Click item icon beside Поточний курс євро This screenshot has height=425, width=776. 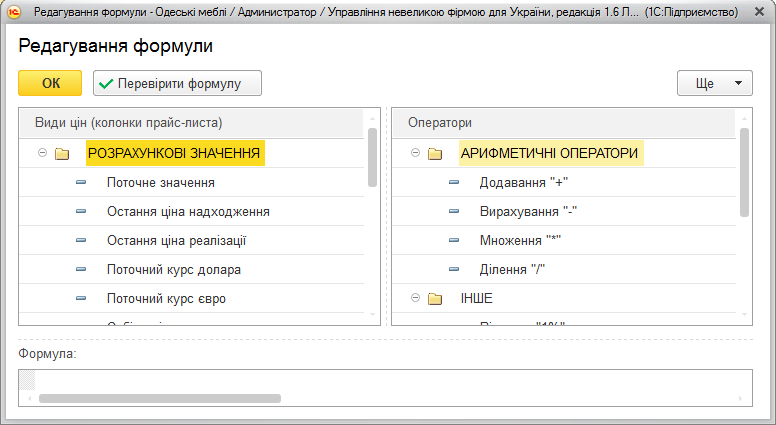[x=81, y=298]
